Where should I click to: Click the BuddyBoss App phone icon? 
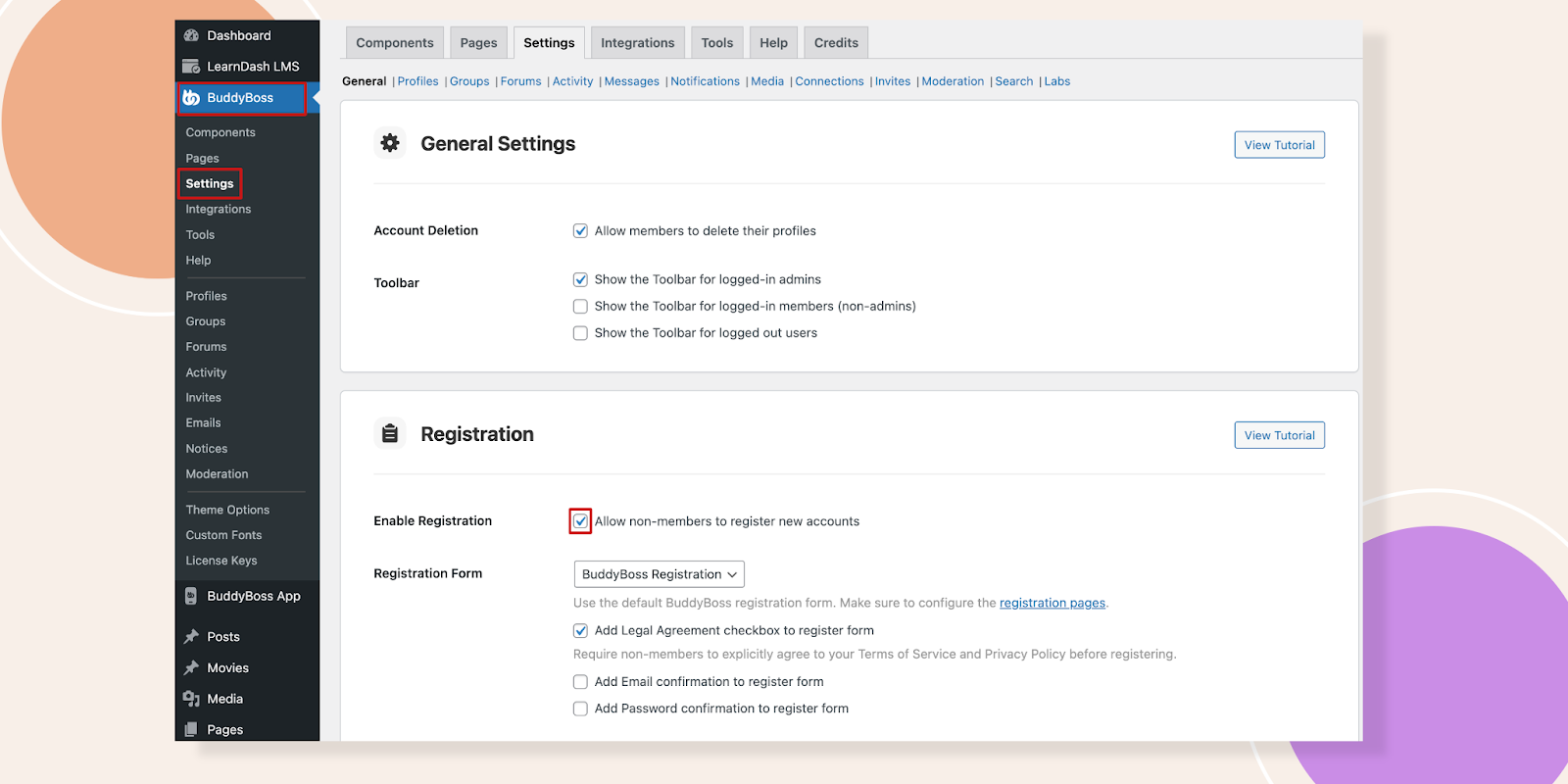pos(191,596)
